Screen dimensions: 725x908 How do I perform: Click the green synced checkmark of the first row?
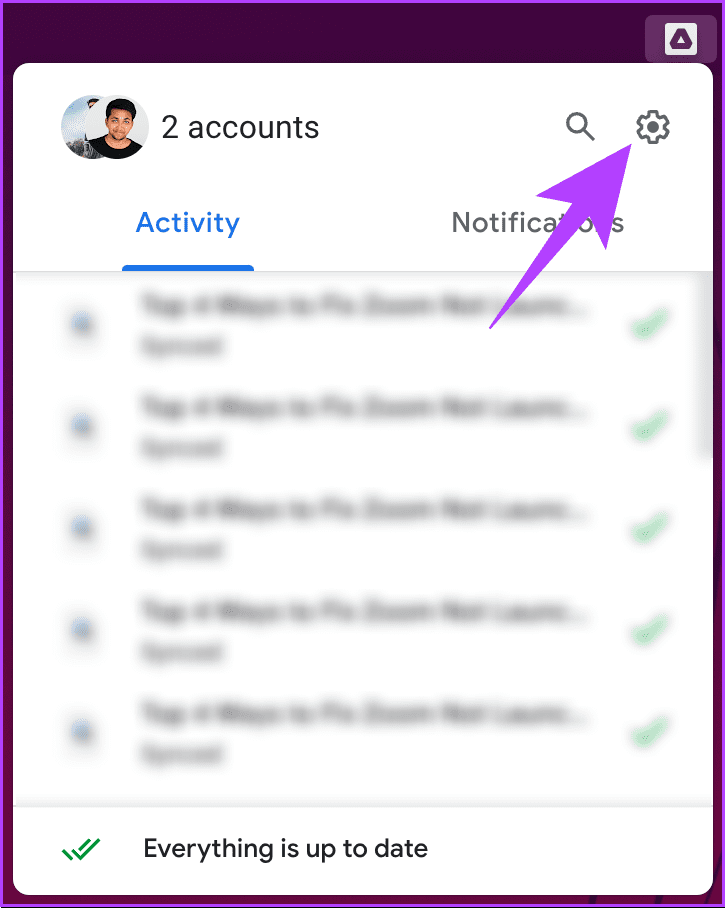(x=649, y=323)
